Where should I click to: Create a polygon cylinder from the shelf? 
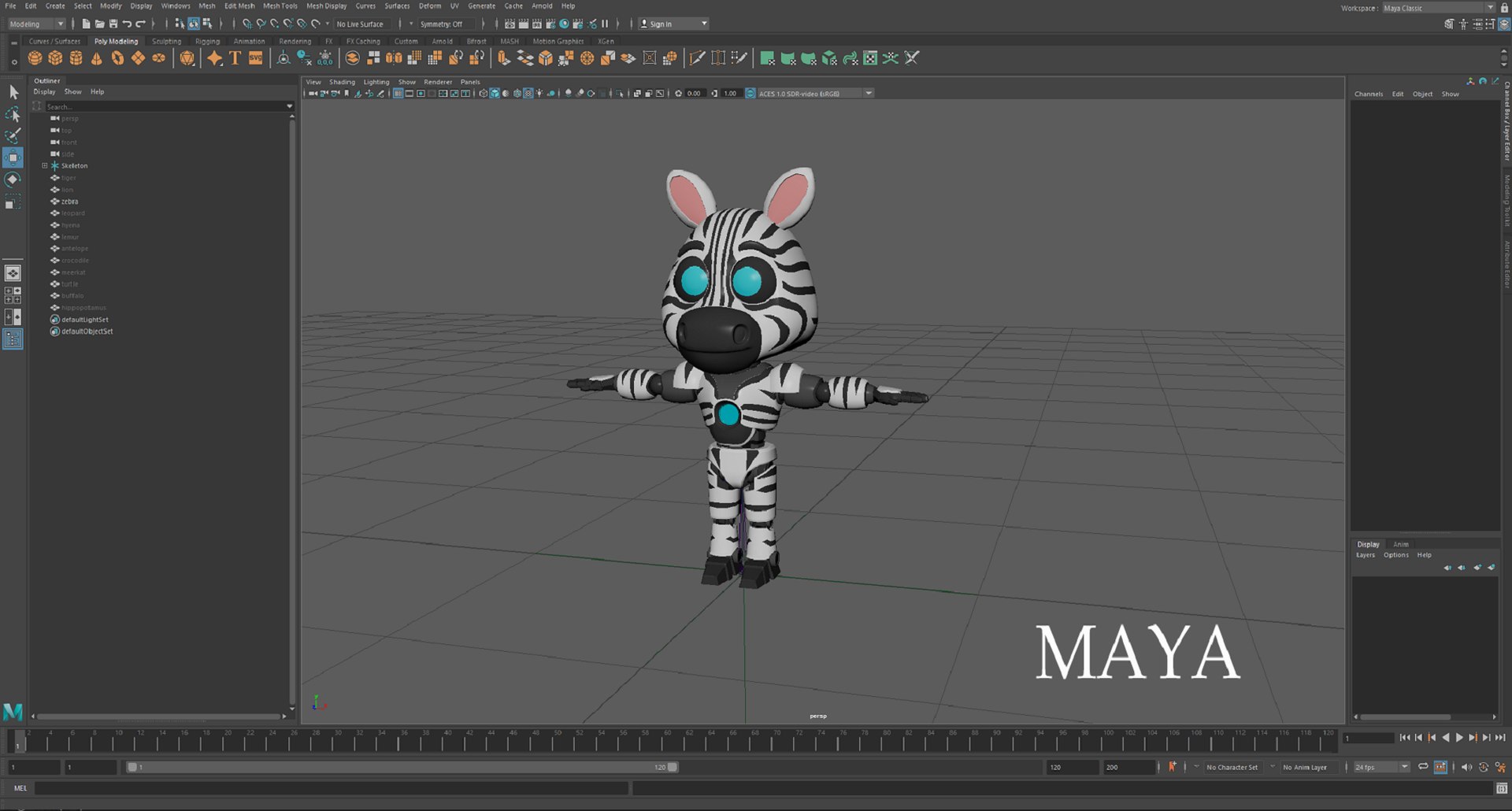coord(76,58)
